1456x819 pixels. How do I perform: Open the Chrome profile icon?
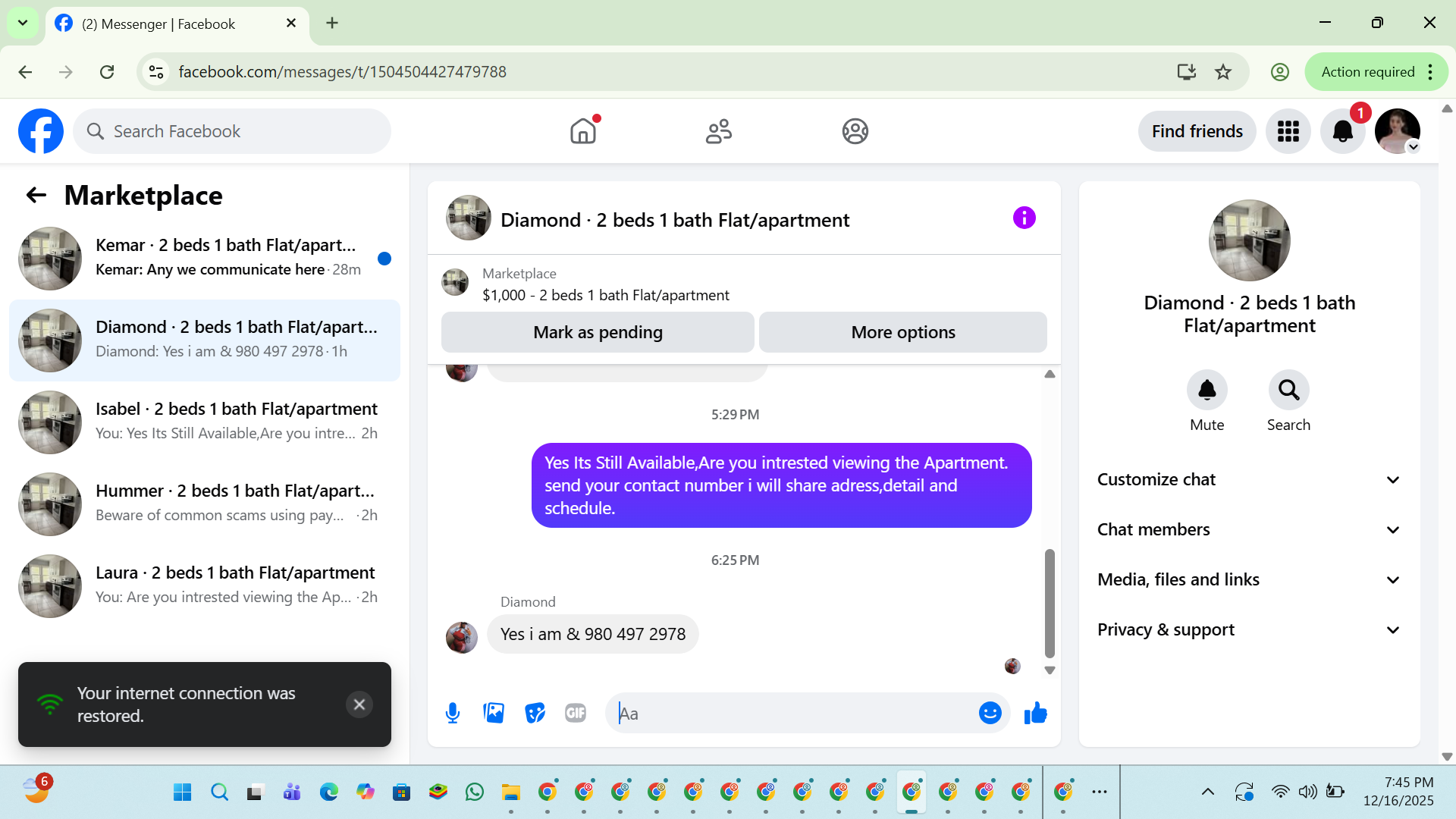pyautogui.click(x=1280, y=72)
